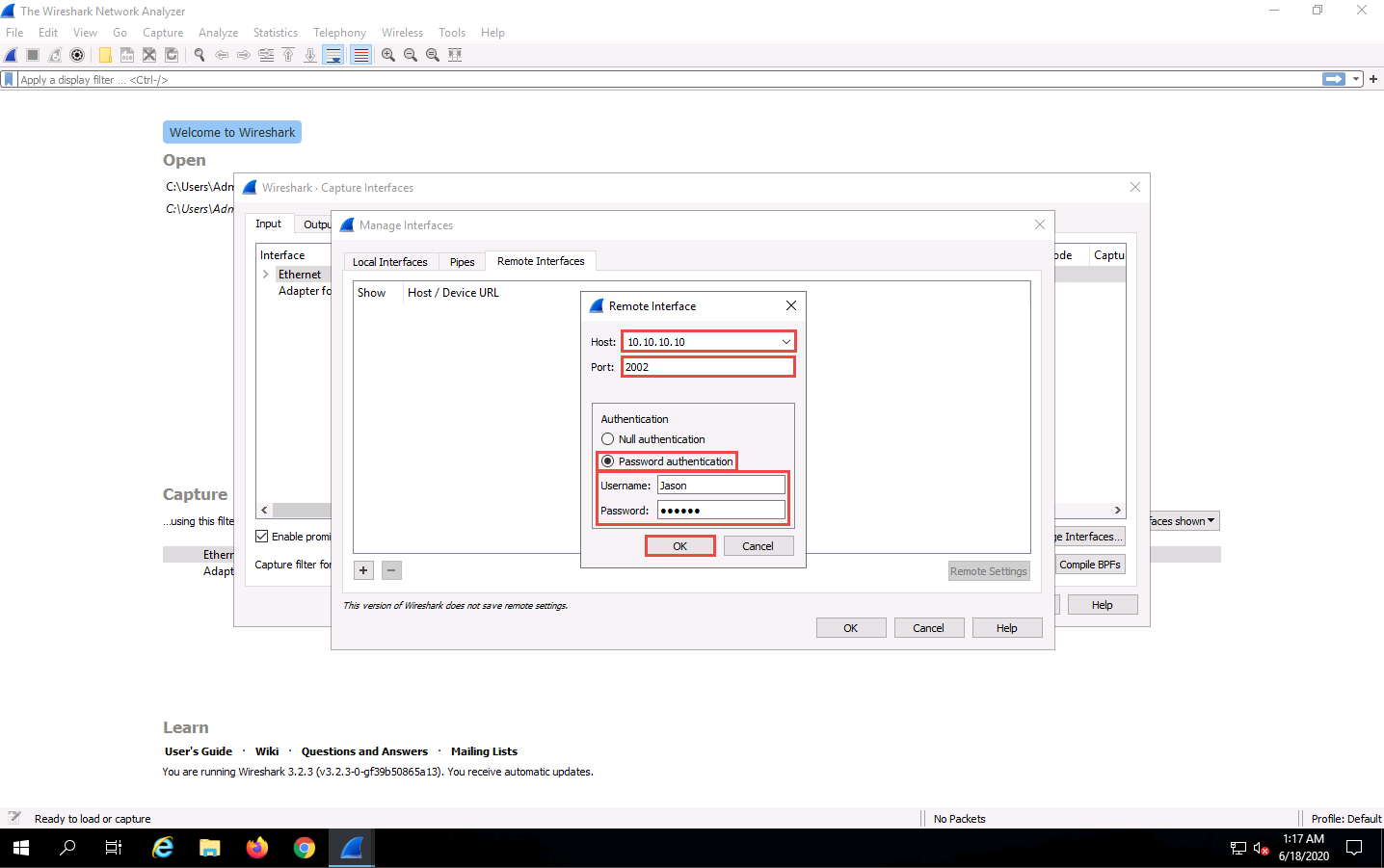Click reload capture file icon

[172, 55]
